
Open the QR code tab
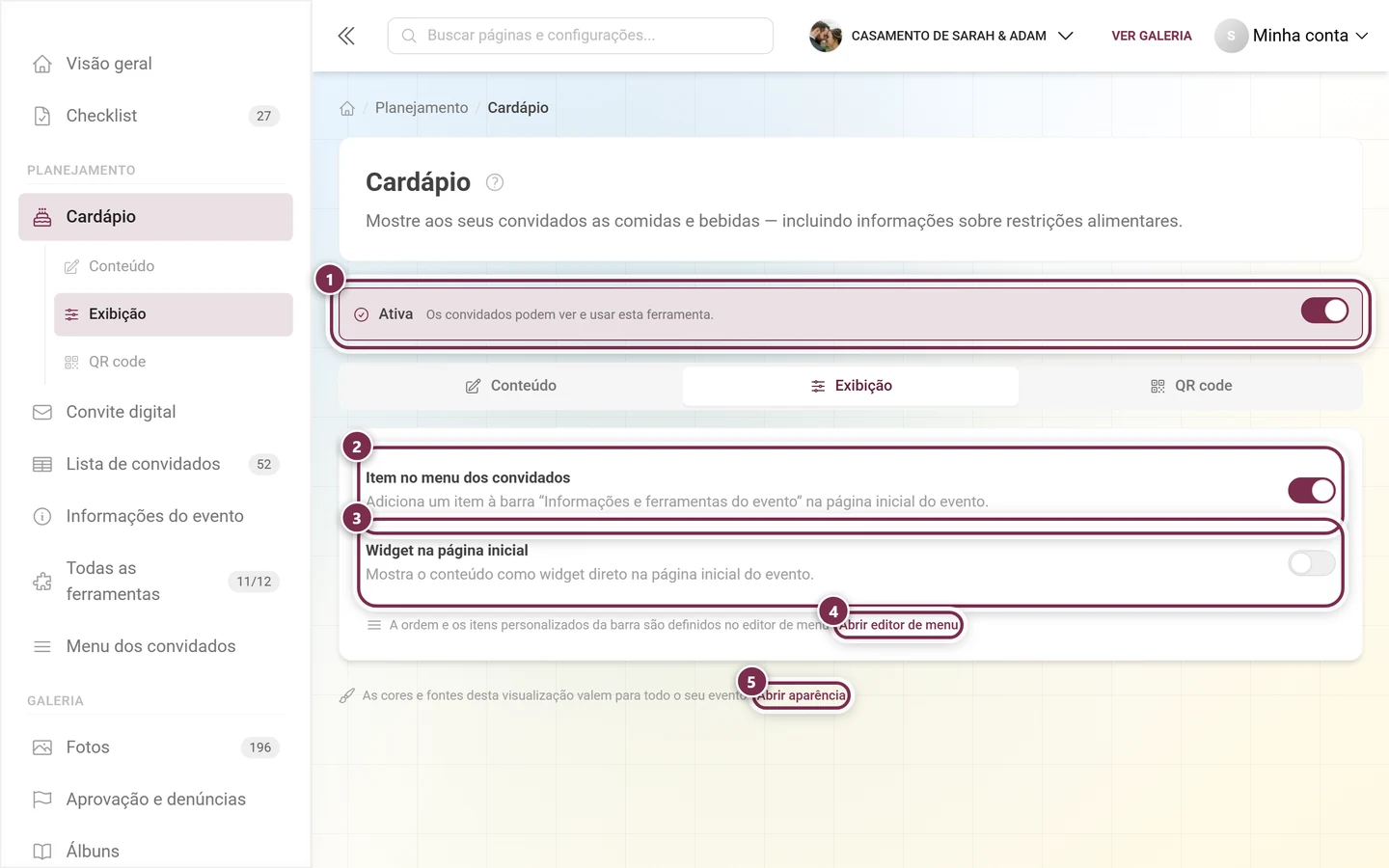click(1191, 386)
